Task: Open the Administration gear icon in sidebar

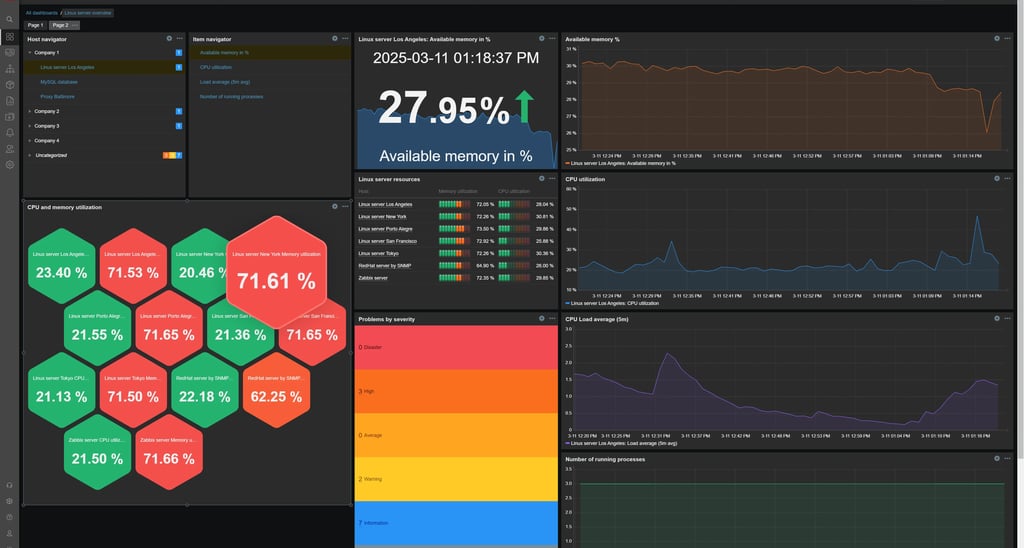Action: pos(9,165)
